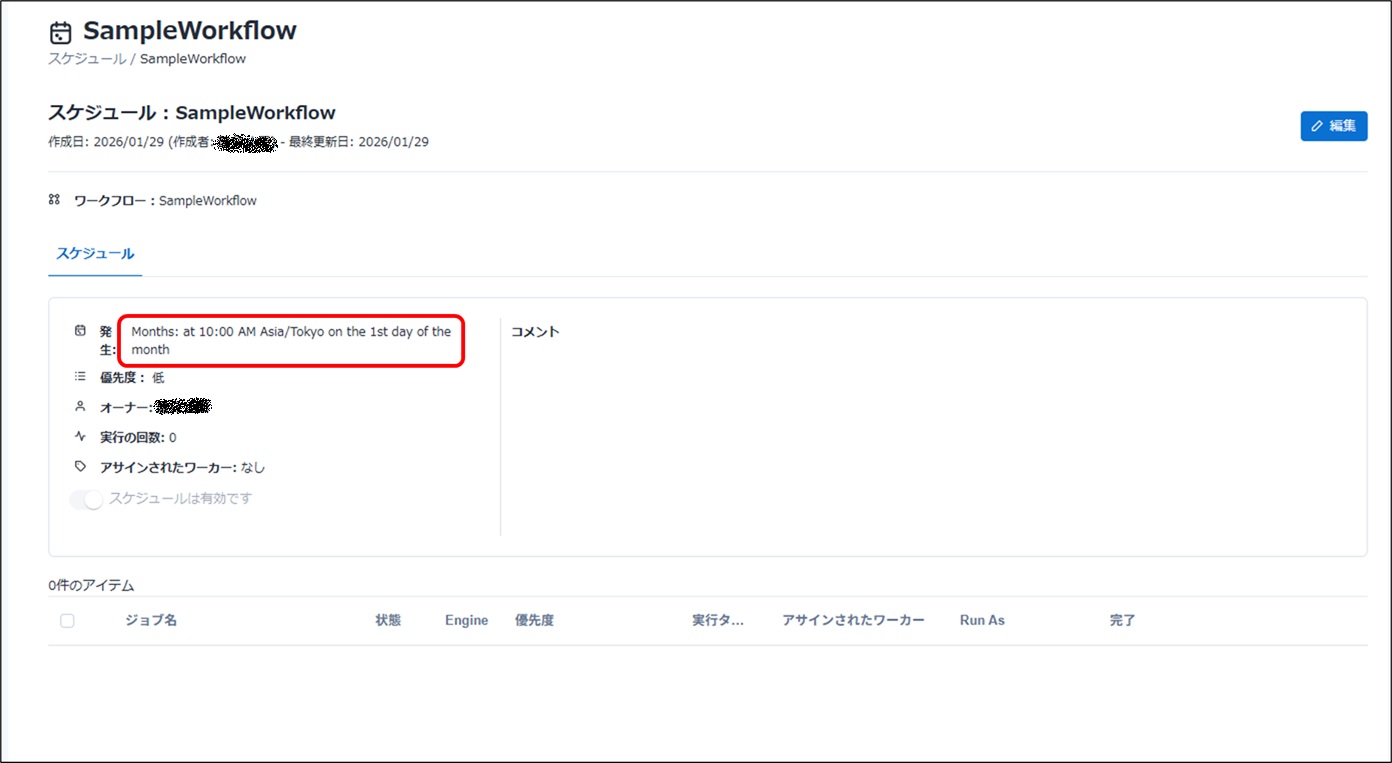Click the workflow icon next to ワークフロー
This screenshot has width=1392, height=763.
(55, 200)
